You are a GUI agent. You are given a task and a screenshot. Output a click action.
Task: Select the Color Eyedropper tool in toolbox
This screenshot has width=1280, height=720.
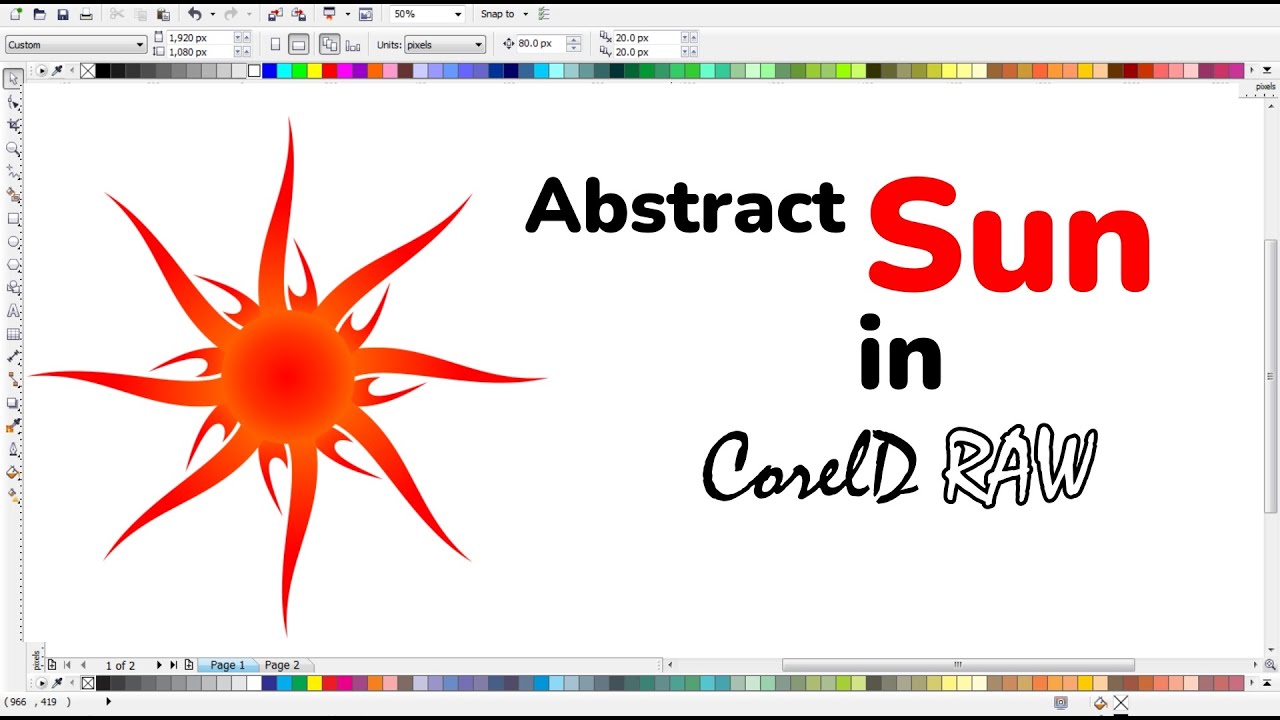pos(13,426)
